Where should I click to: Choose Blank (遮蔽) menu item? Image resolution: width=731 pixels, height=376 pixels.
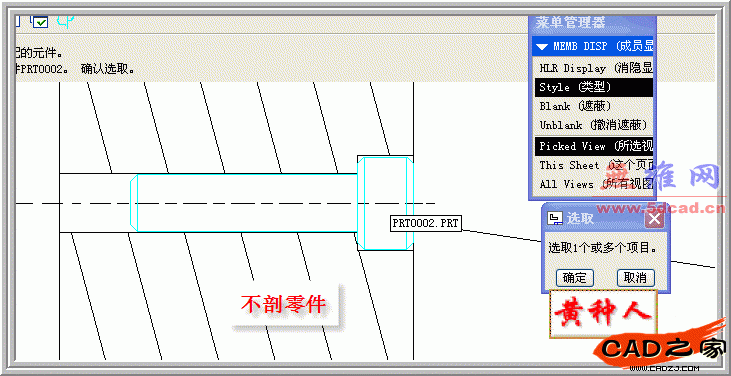click(594, 106)
